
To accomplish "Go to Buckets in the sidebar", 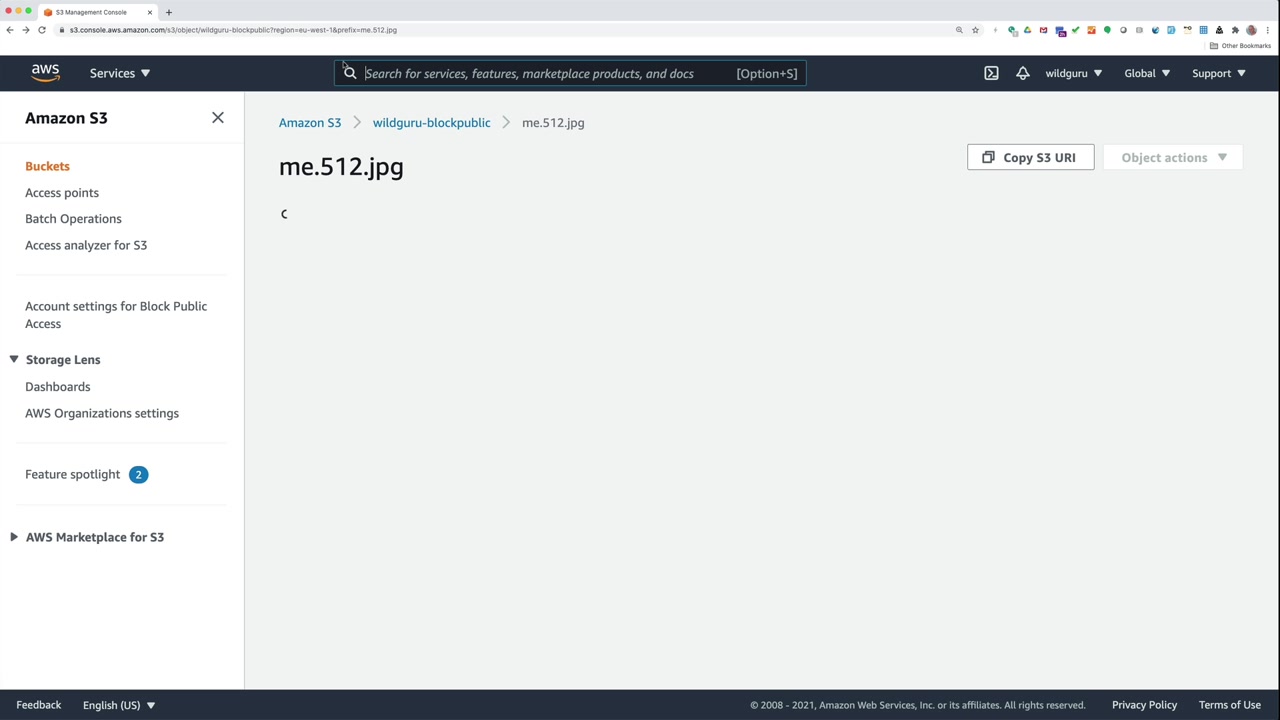I will [x=47, y=166].
